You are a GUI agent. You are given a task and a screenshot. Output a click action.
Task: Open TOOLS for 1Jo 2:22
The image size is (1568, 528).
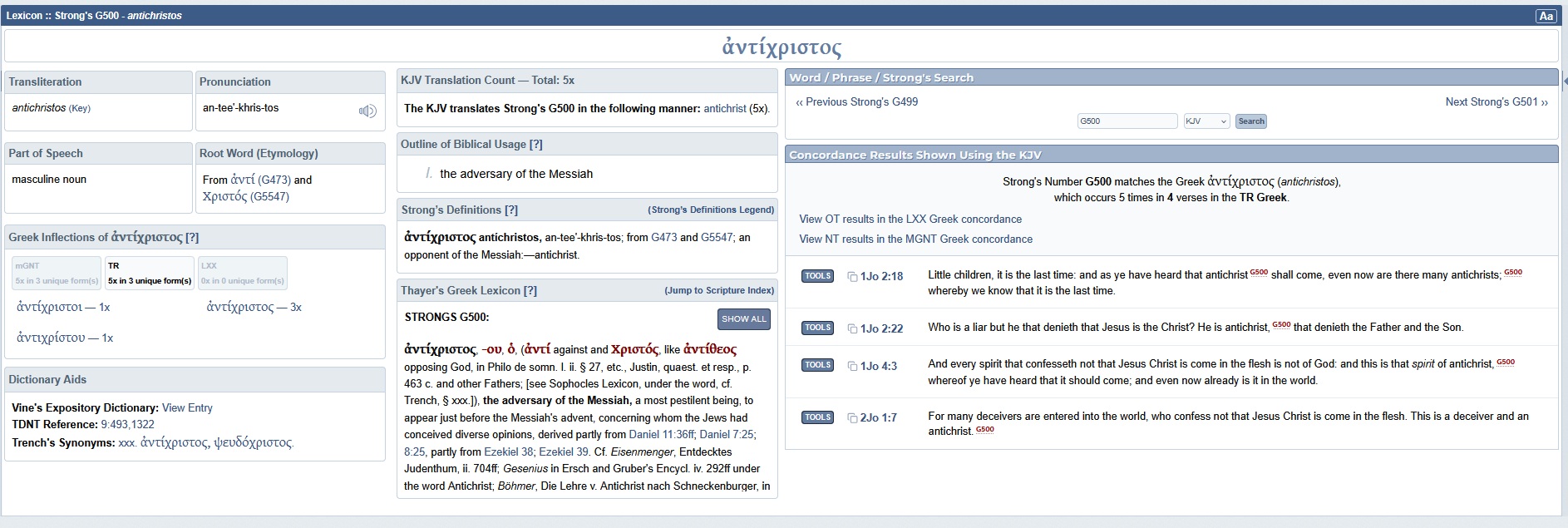[x=817, y=328]
